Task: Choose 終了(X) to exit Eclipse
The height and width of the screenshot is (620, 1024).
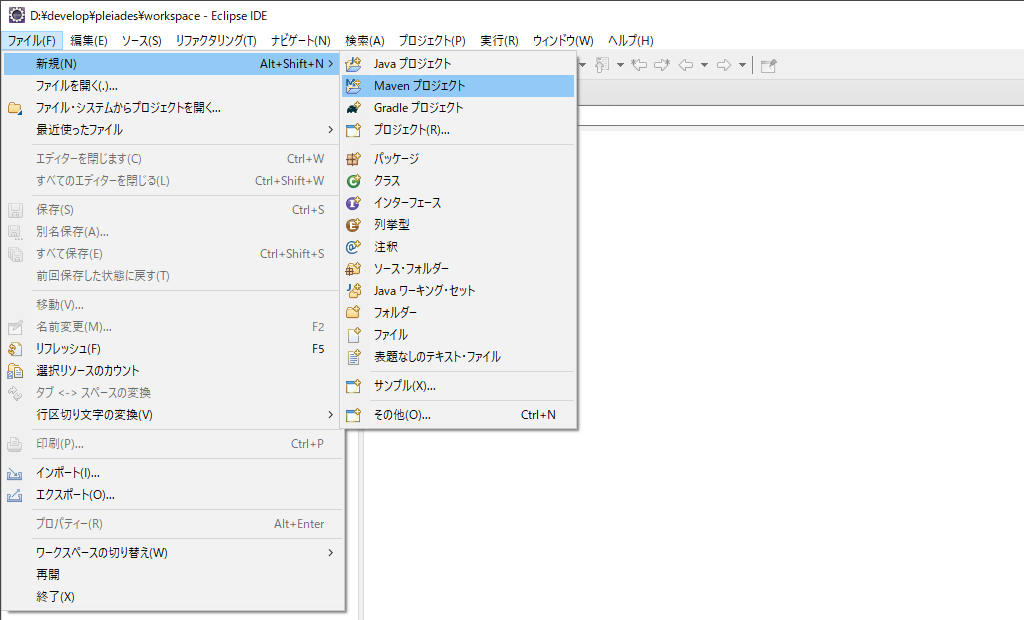Action: point(173,596)
